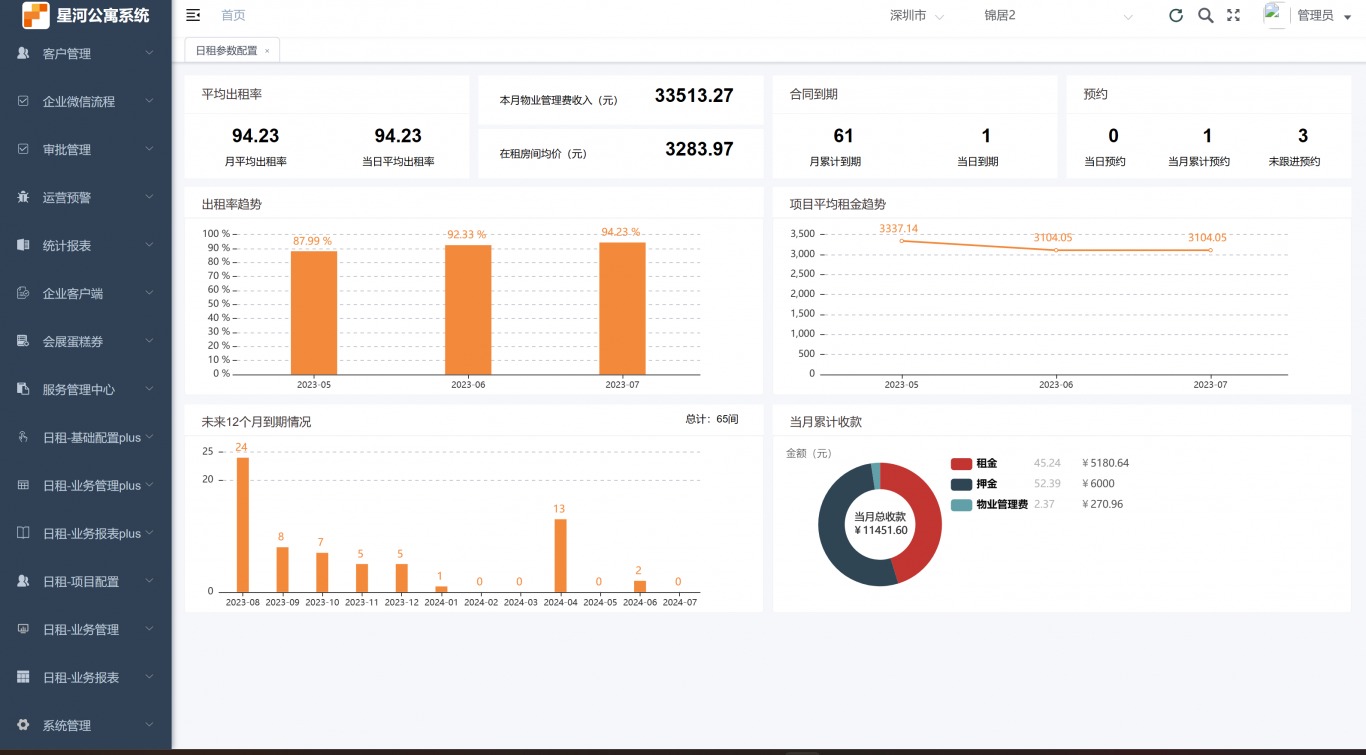Click the 2023-05 rent point 3337.14
Image resolution: width=1366 pixels, height=755 pixels.
click(901, 241)
